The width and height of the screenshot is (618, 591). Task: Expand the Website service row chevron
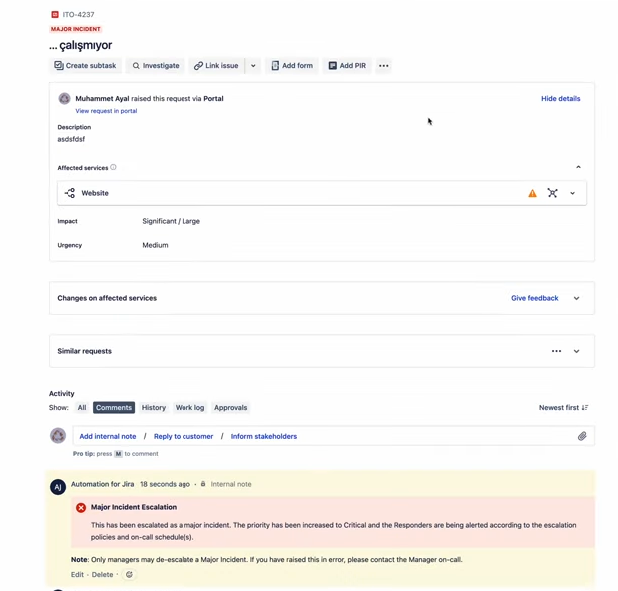click(x=573, y=193)
